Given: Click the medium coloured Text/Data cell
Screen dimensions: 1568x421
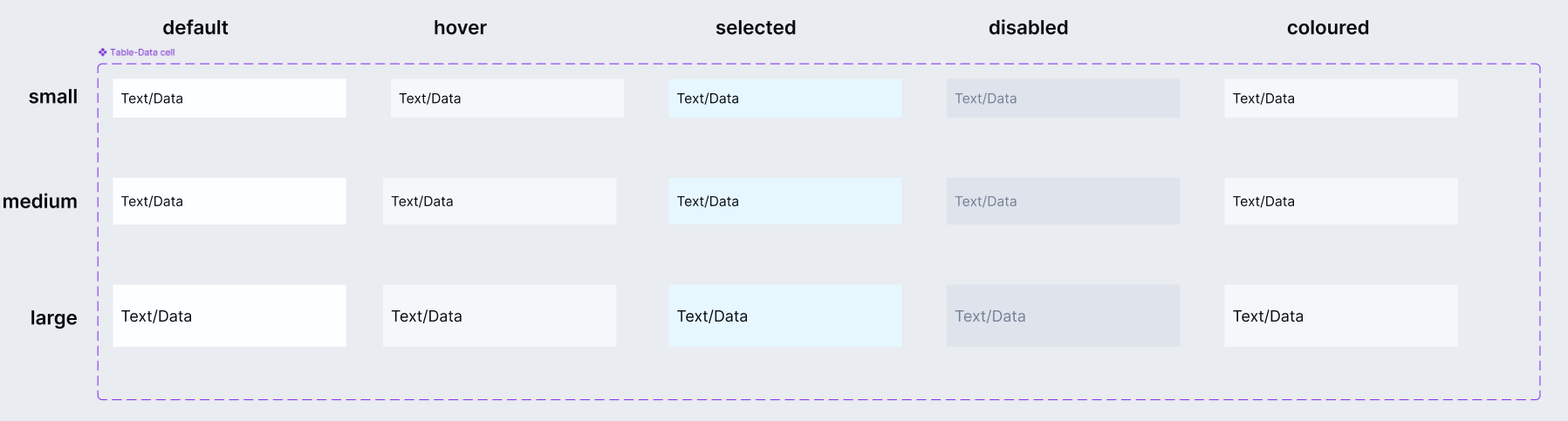Looking at the screenshot, I should coord(1340,201).
